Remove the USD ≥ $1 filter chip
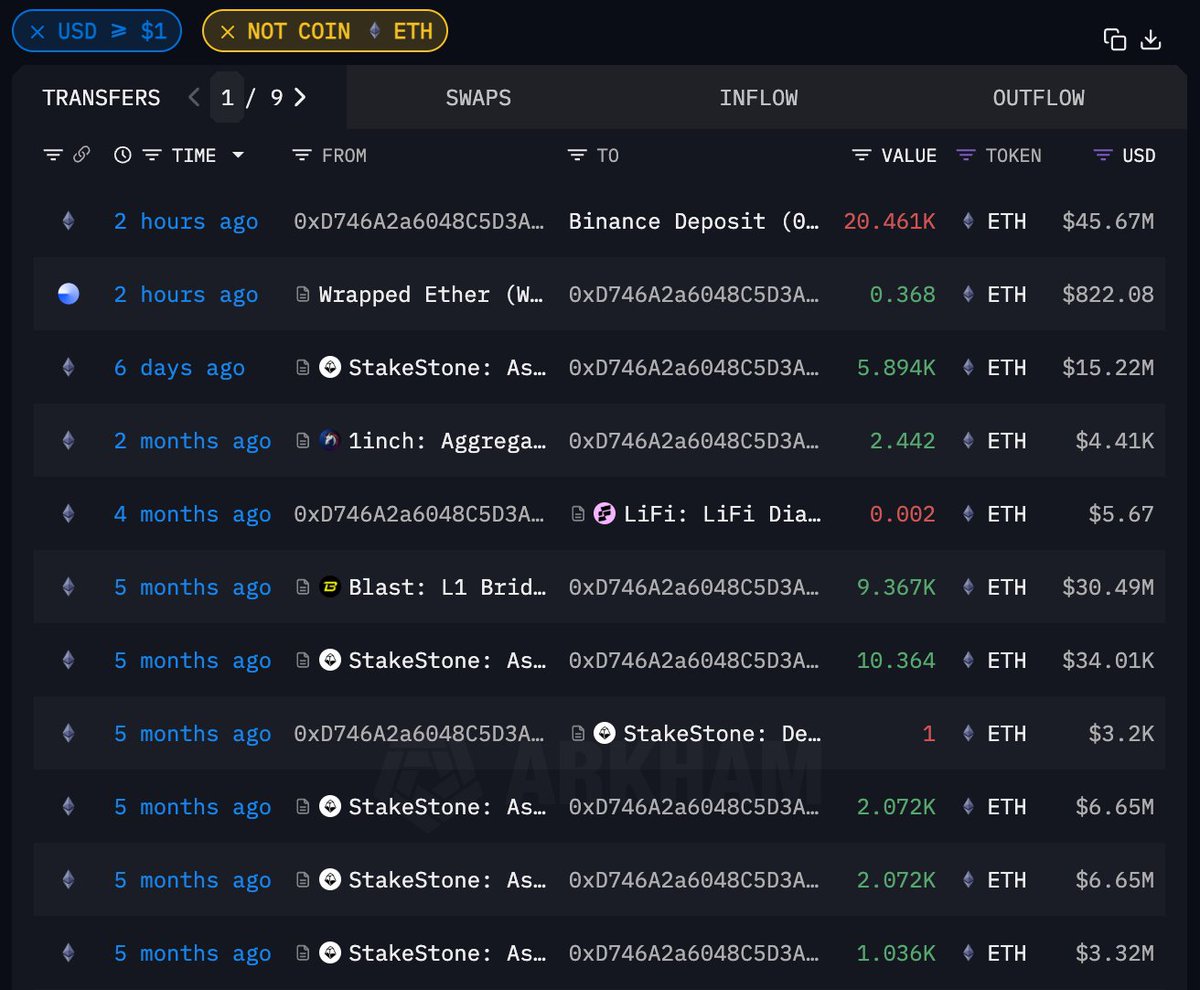Screen dimensions: 1200x990 pos(37,31)
